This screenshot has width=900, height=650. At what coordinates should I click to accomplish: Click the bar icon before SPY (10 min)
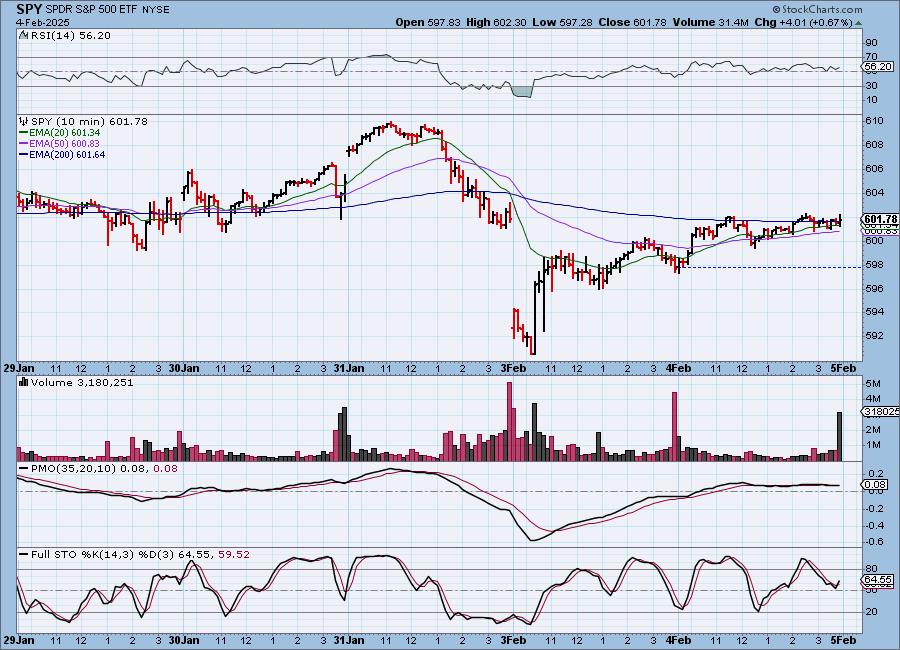pyautogui.click(x=24, y=122)
